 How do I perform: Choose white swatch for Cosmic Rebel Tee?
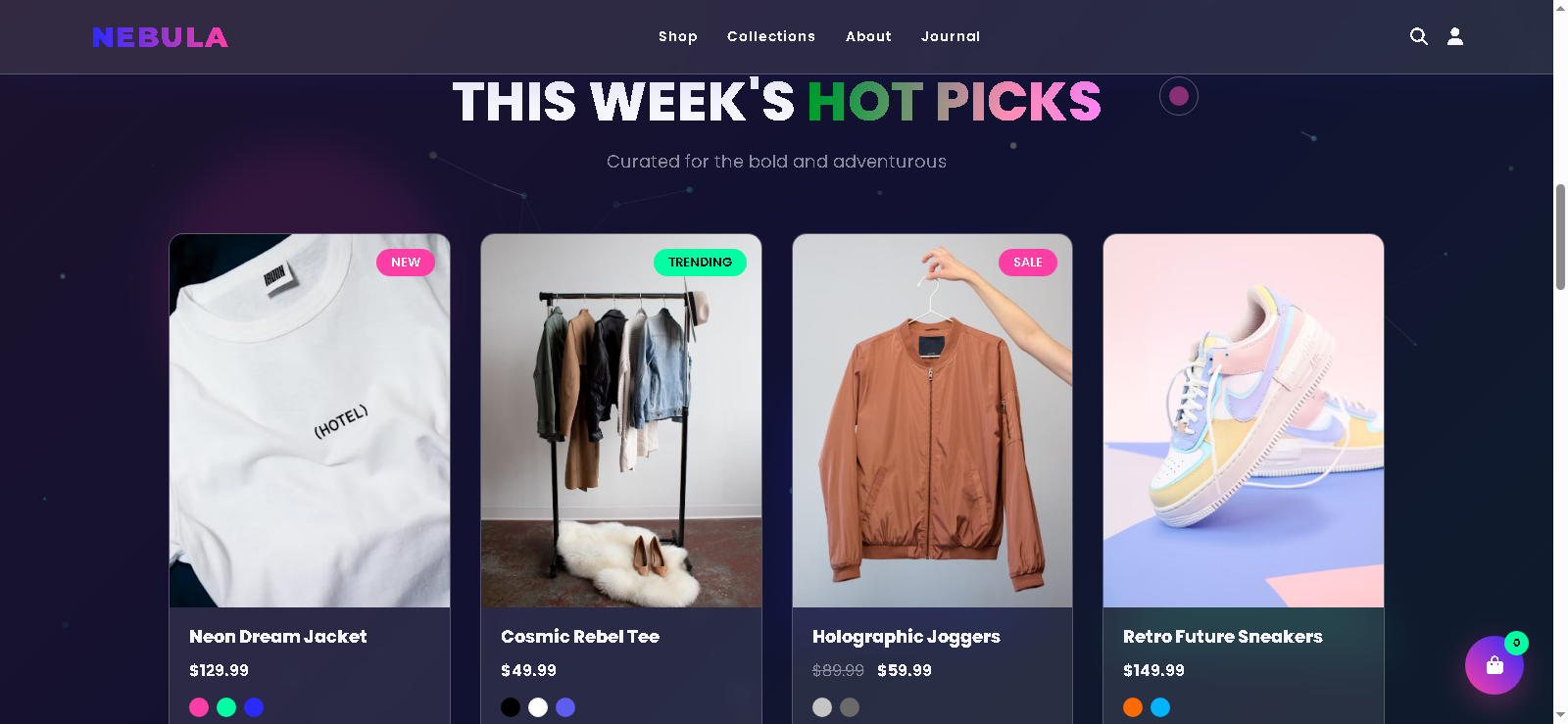pyautogui.click(x=538, y=707)
